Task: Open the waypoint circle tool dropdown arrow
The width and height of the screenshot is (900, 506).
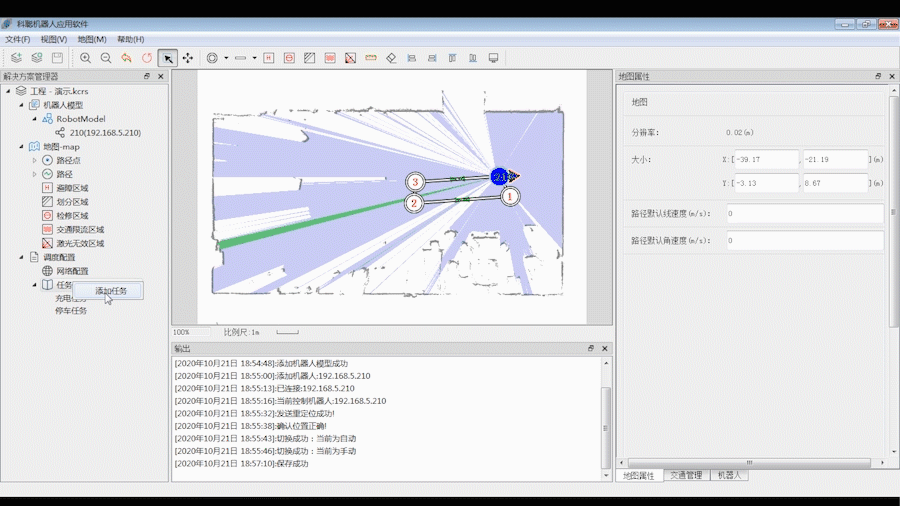Action: [x=226, y=58]
